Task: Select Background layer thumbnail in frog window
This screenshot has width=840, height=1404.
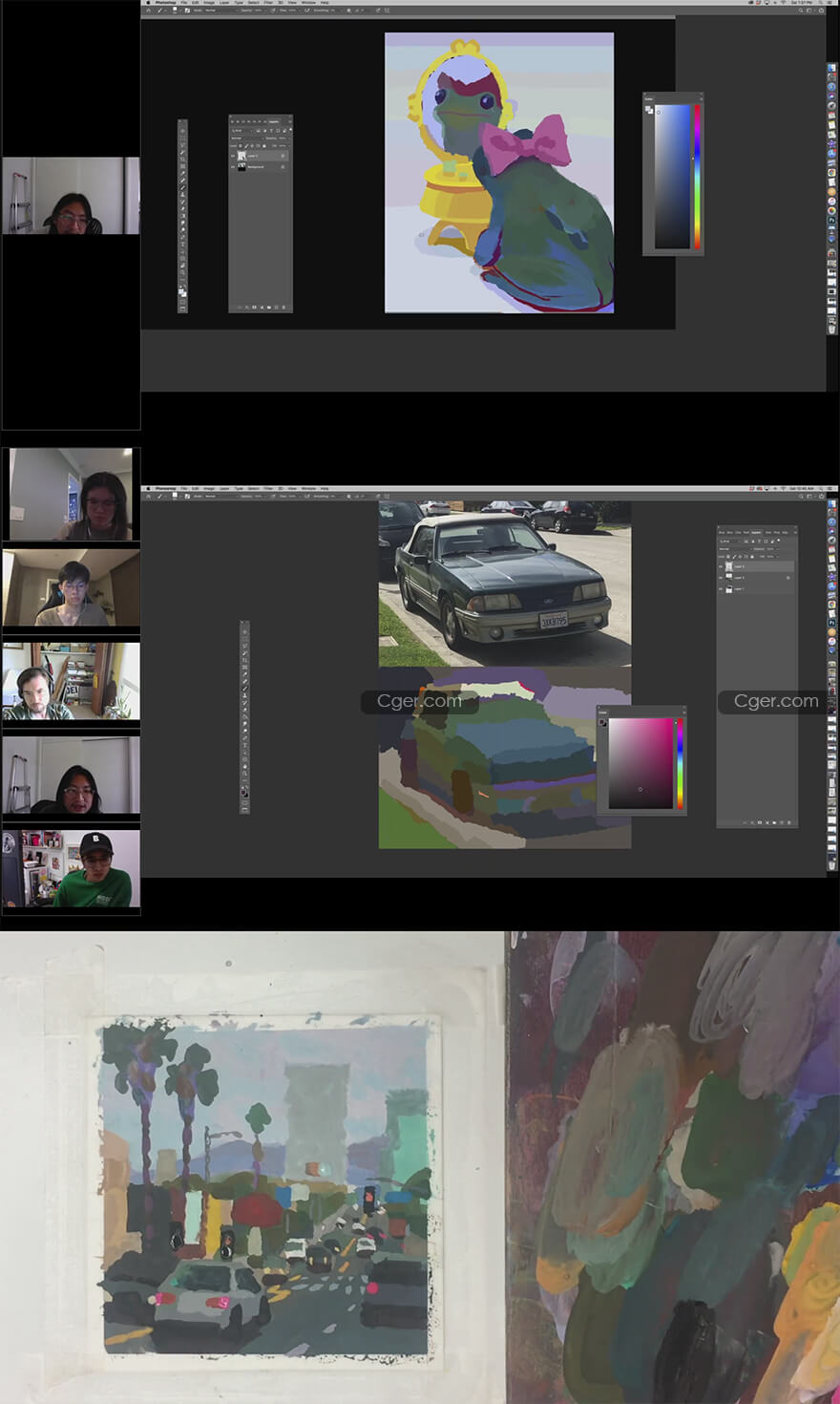Action: point(241,167)
